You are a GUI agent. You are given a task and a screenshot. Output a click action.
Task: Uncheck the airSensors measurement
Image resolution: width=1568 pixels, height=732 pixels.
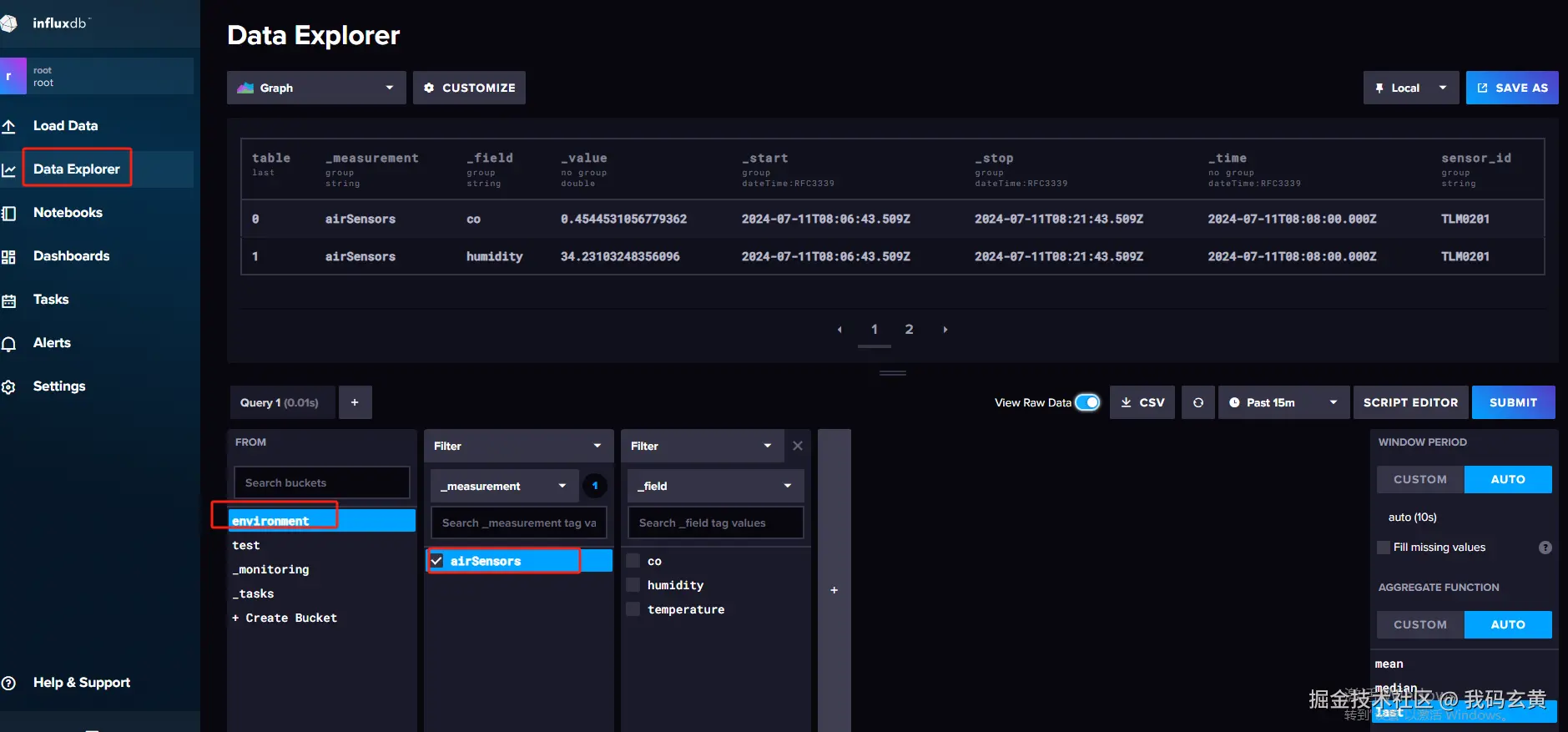(x=436, y=561)
